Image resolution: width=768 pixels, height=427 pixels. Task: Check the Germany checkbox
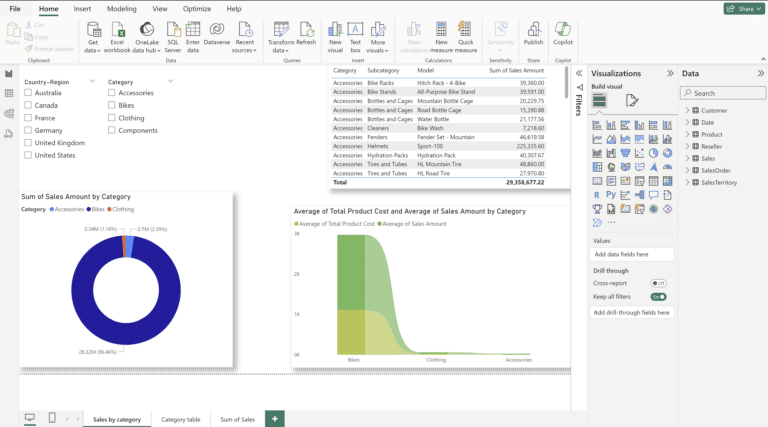28,130
